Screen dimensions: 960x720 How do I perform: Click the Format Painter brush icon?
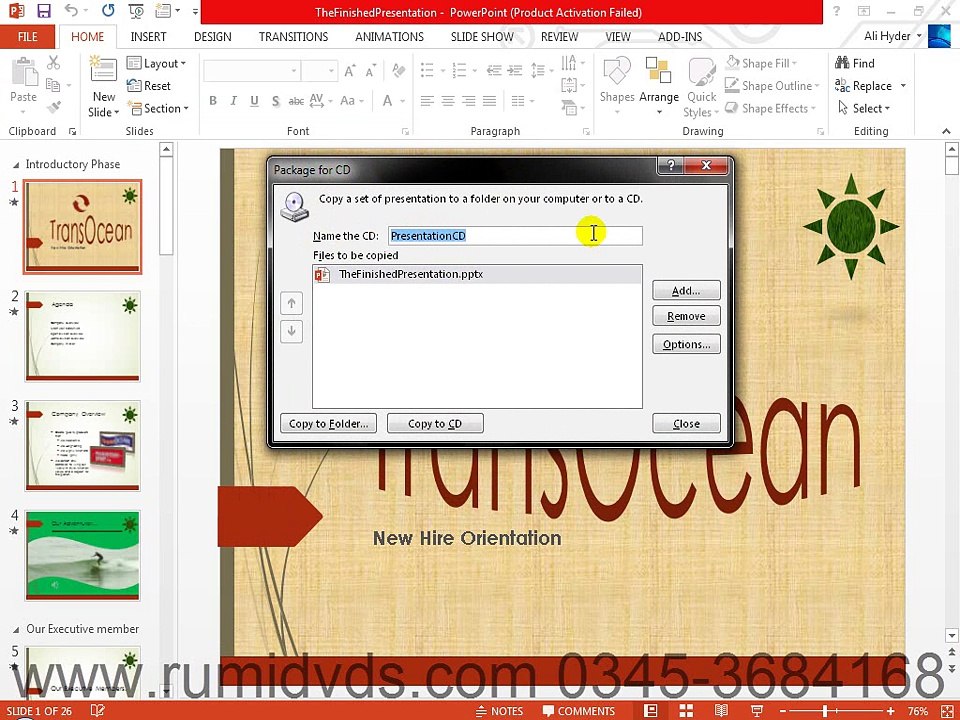[53, 108]
